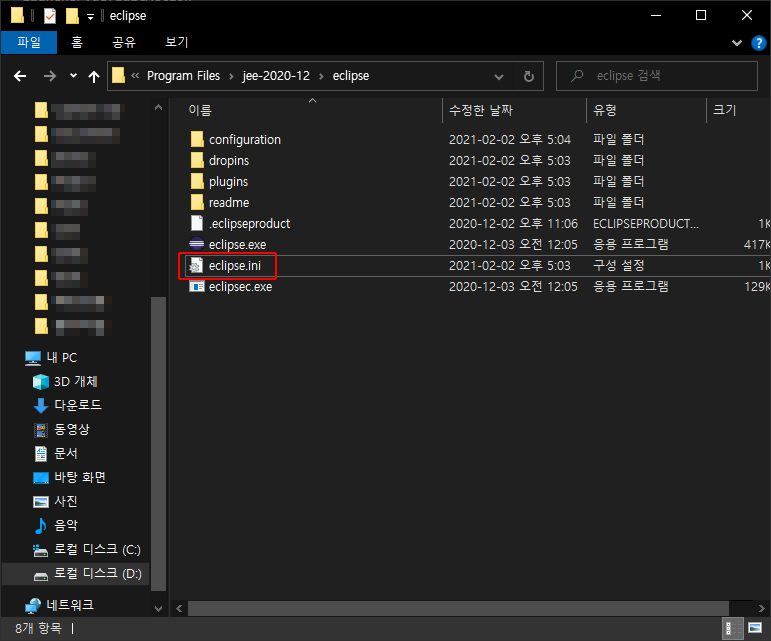Open the 보기 ribbon tab
The height and width of the screenshot is (641, 771).
177,42
